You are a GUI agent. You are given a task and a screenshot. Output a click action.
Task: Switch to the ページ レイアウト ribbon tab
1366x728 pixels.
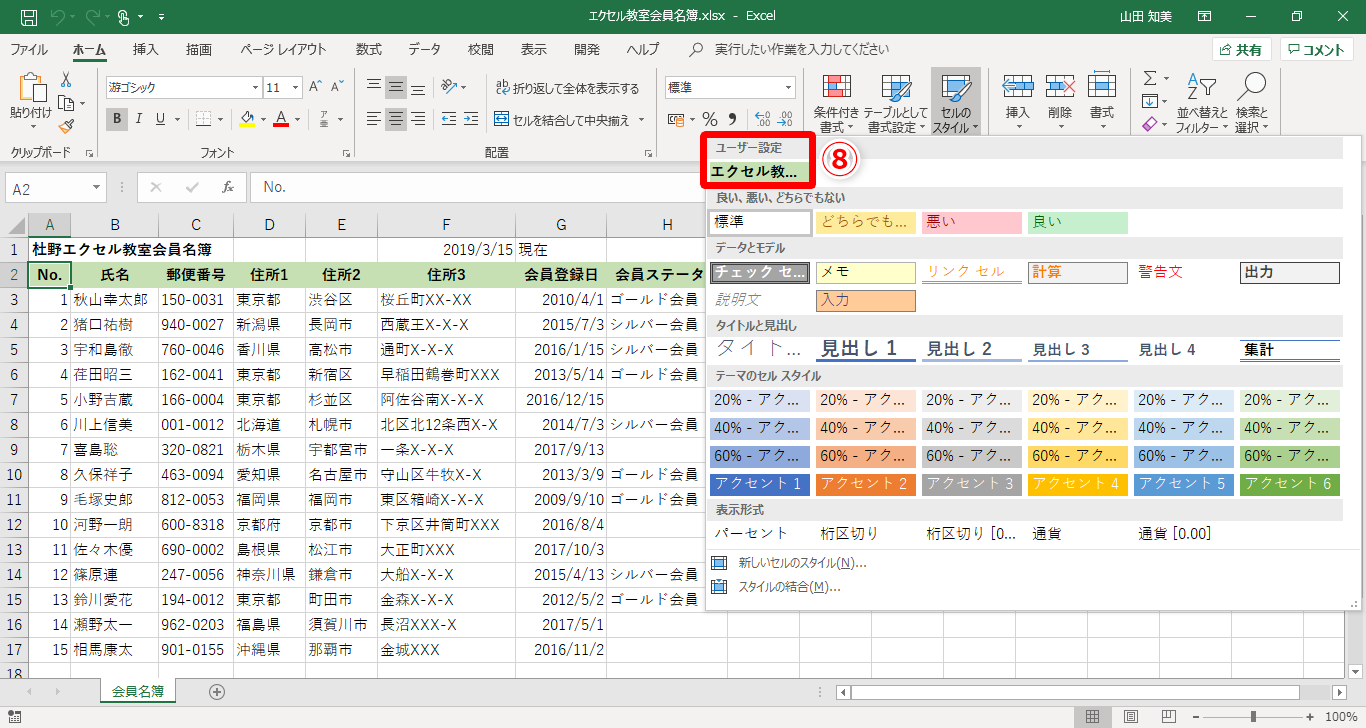click(x=283, y=49)
